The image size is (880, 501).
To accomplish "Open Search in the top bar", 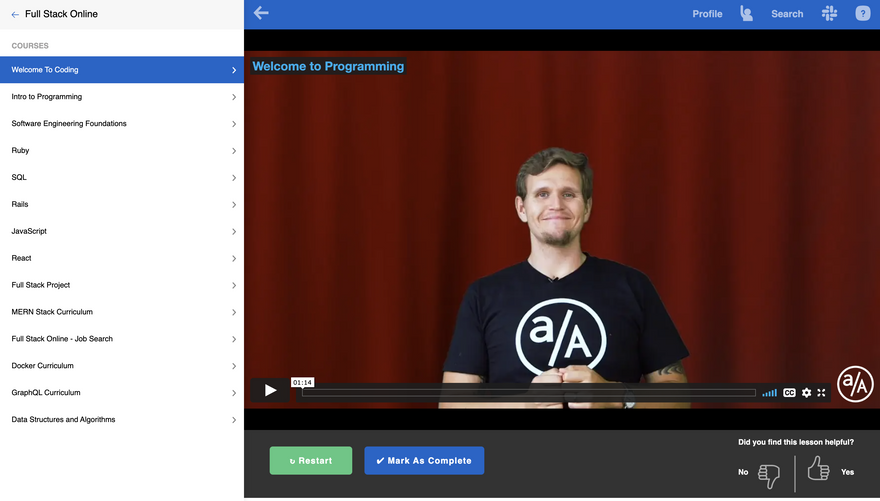I will point(787,14).
